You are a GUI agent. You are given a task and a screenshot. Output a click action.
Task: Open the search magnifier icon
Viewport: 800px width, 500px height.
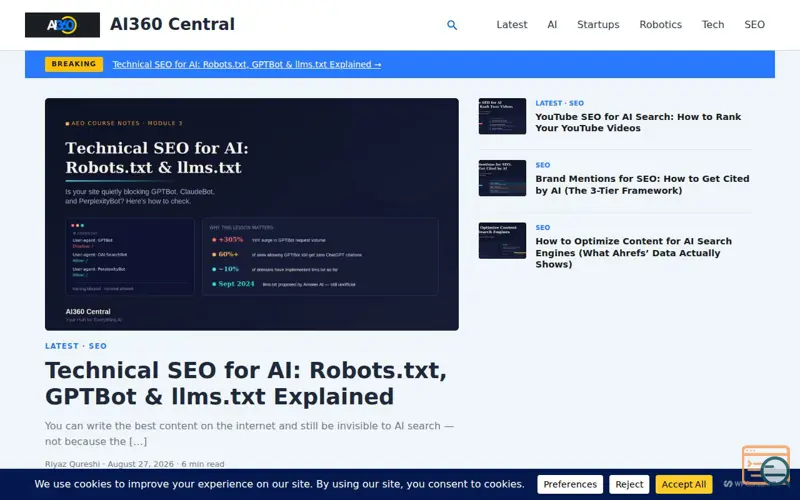point(452,25)
